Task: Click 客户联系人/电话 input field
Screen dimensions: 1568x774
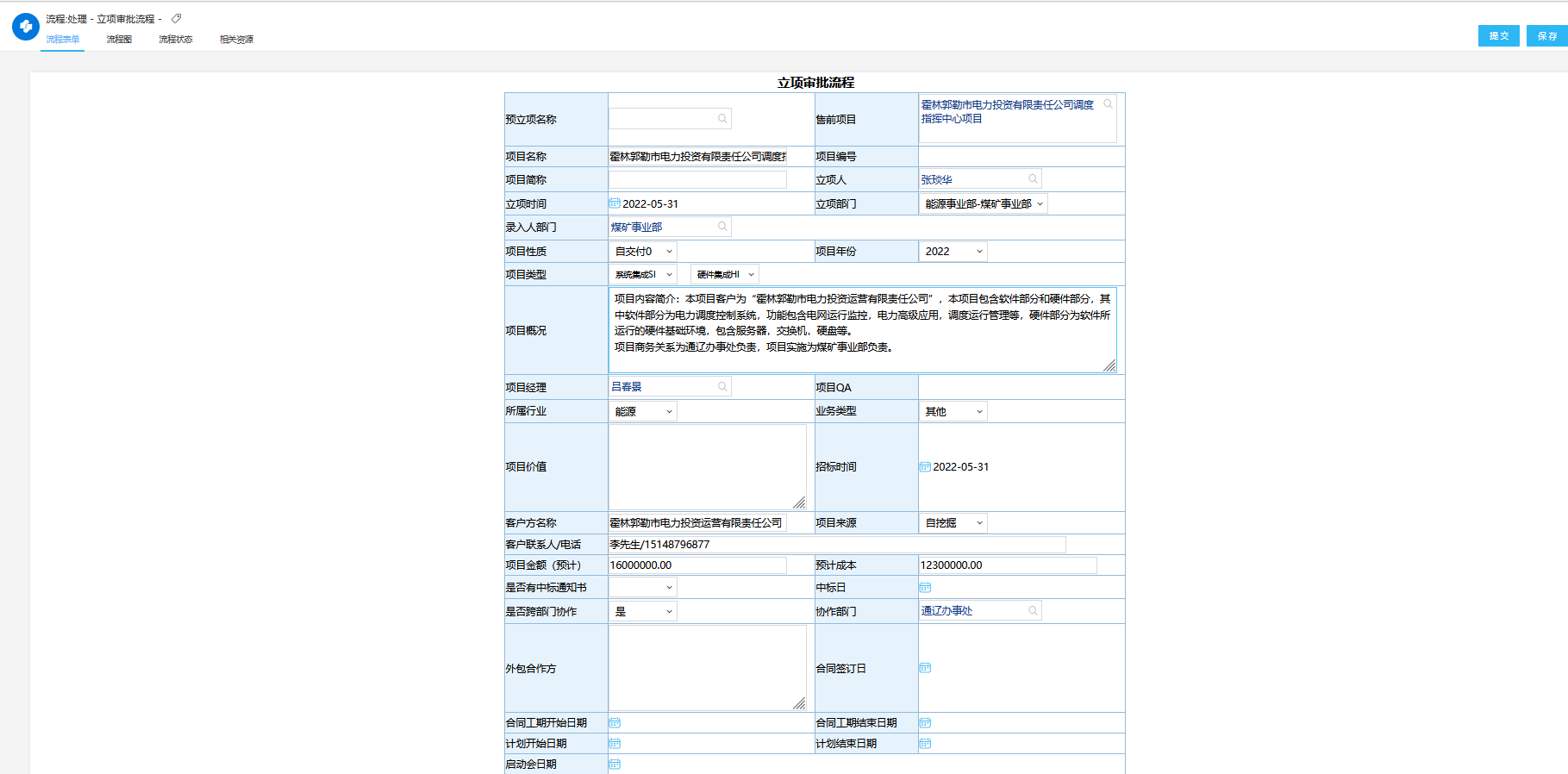Action: [x=837, y=545]
